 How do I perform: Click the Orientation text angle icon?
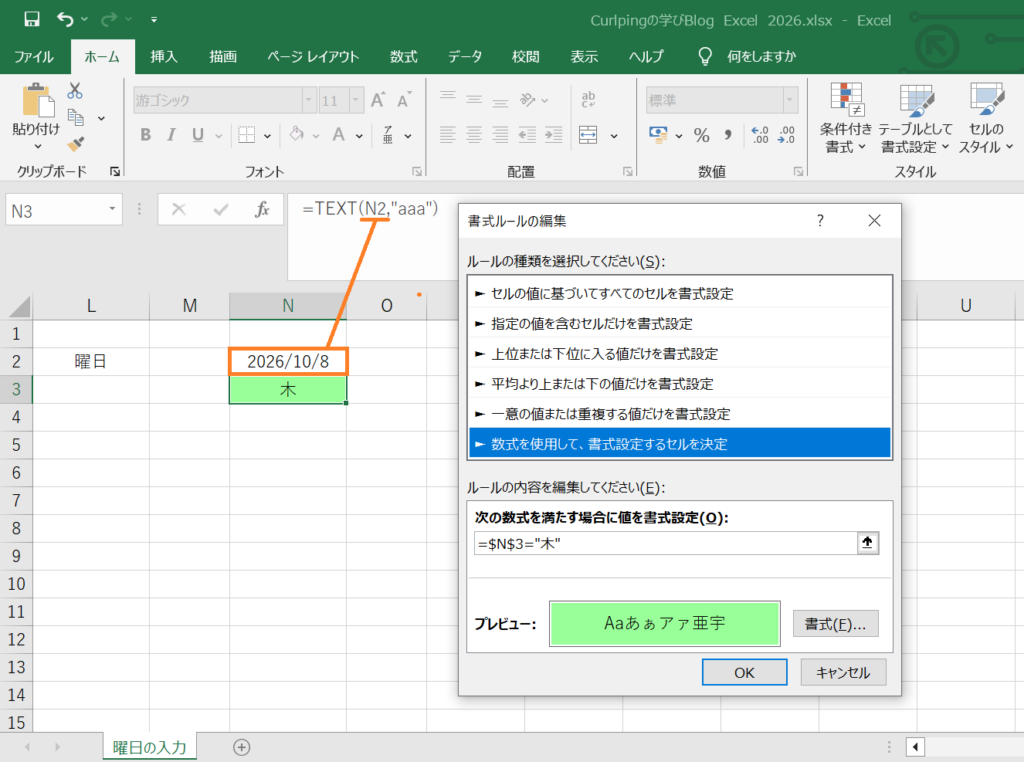point(527,99)
